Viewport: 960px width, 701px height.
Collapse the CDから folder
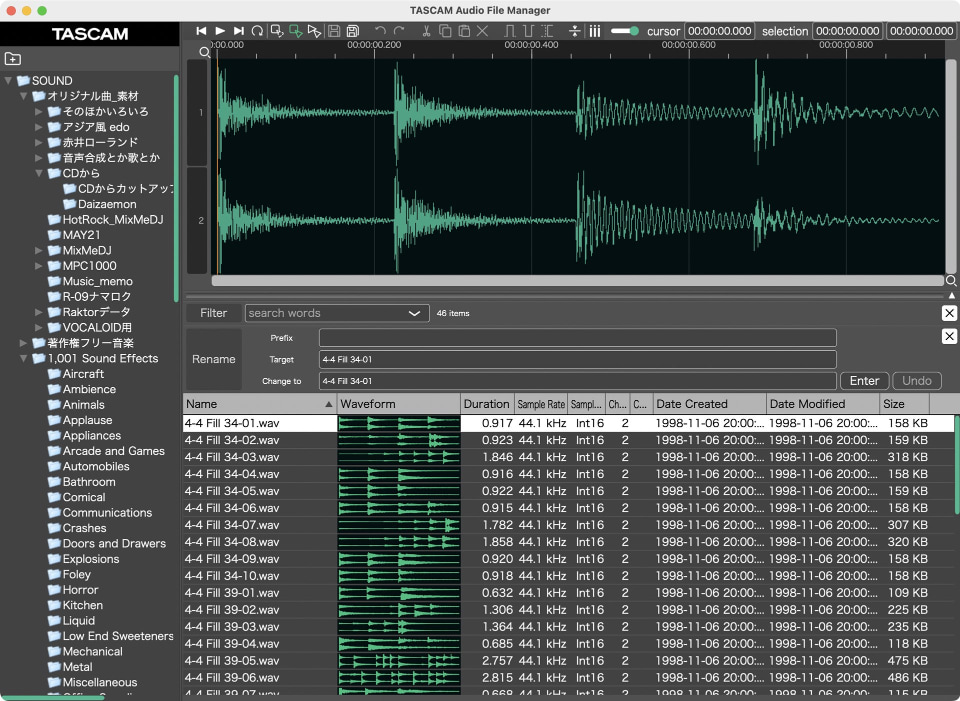40,173
